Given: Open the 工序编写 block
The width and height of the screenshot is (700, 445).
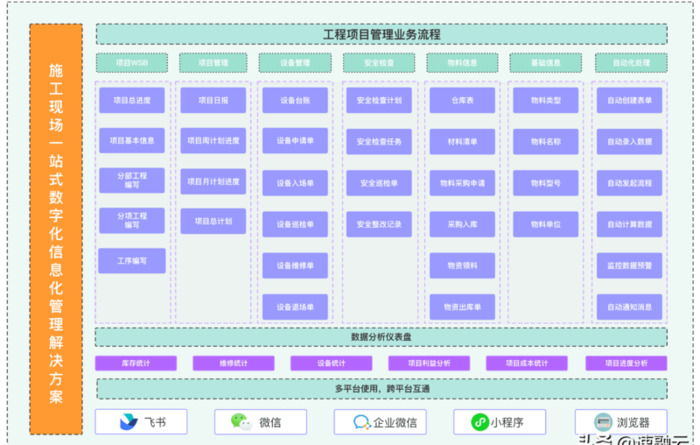Looking at the screenshot, I should coord(132,261).
